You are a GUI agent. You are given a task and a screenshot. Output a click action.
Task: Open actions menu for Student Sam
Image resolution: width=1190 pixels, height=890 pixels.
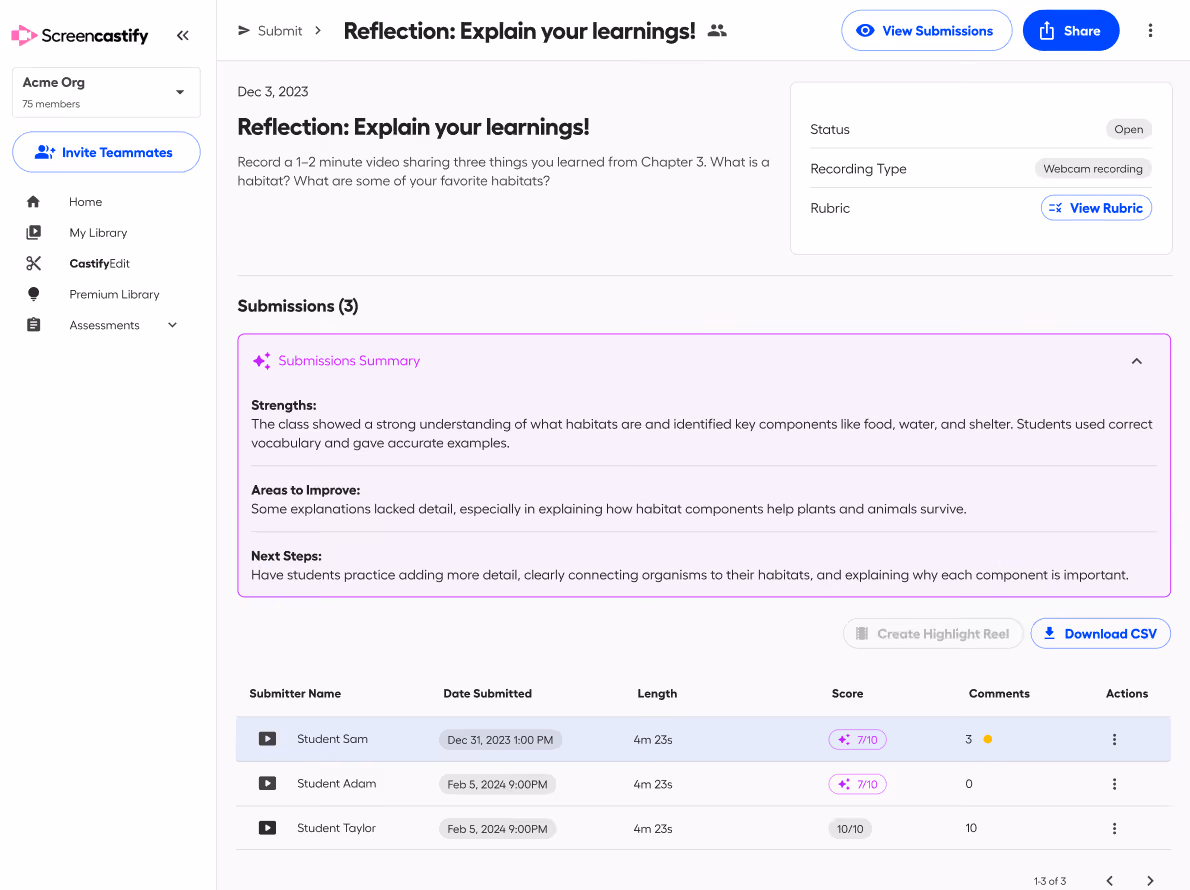click(x=1114, y=740)
